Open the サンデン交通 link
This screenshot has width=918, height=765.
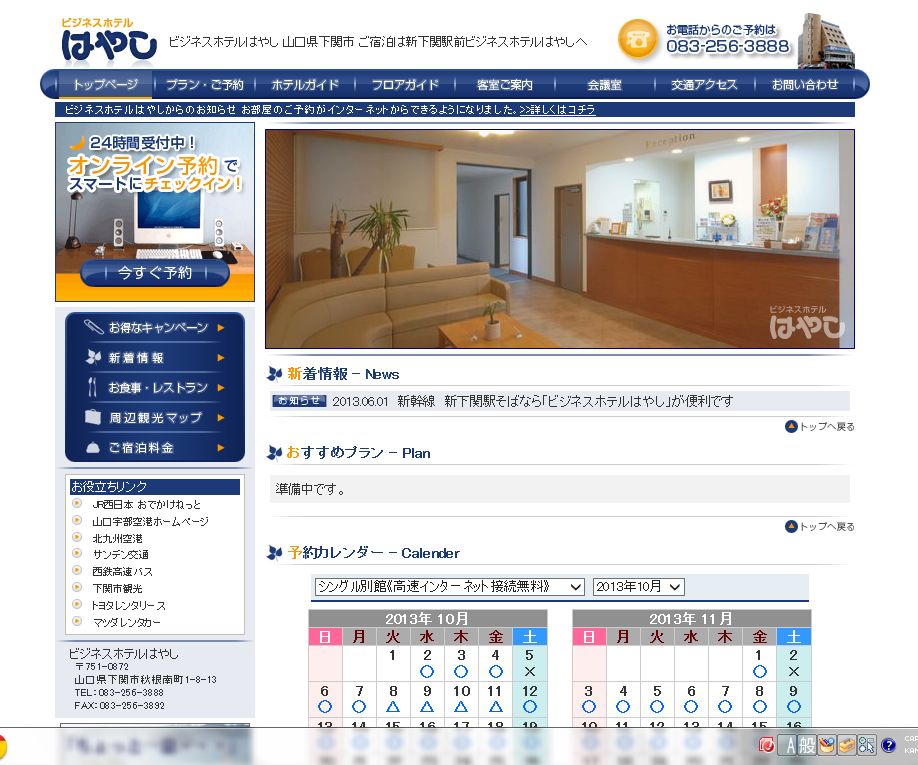[121, 554]
